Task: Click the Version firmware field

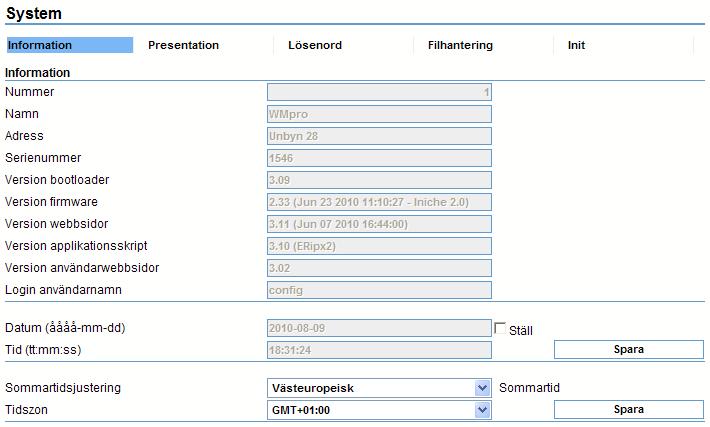Action: 379,202
